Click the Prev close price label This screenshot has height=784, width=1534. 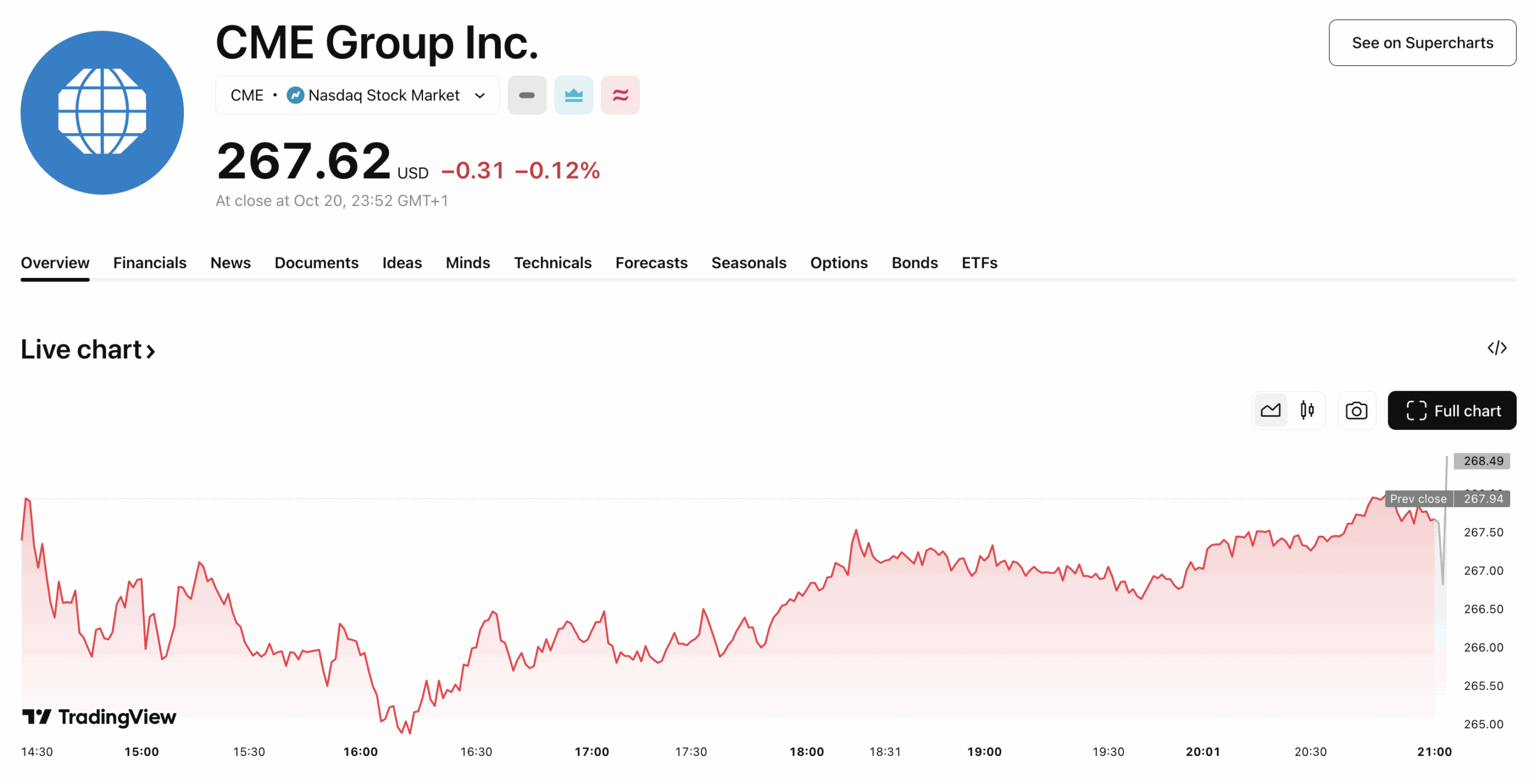click(x=1418, y=499)
